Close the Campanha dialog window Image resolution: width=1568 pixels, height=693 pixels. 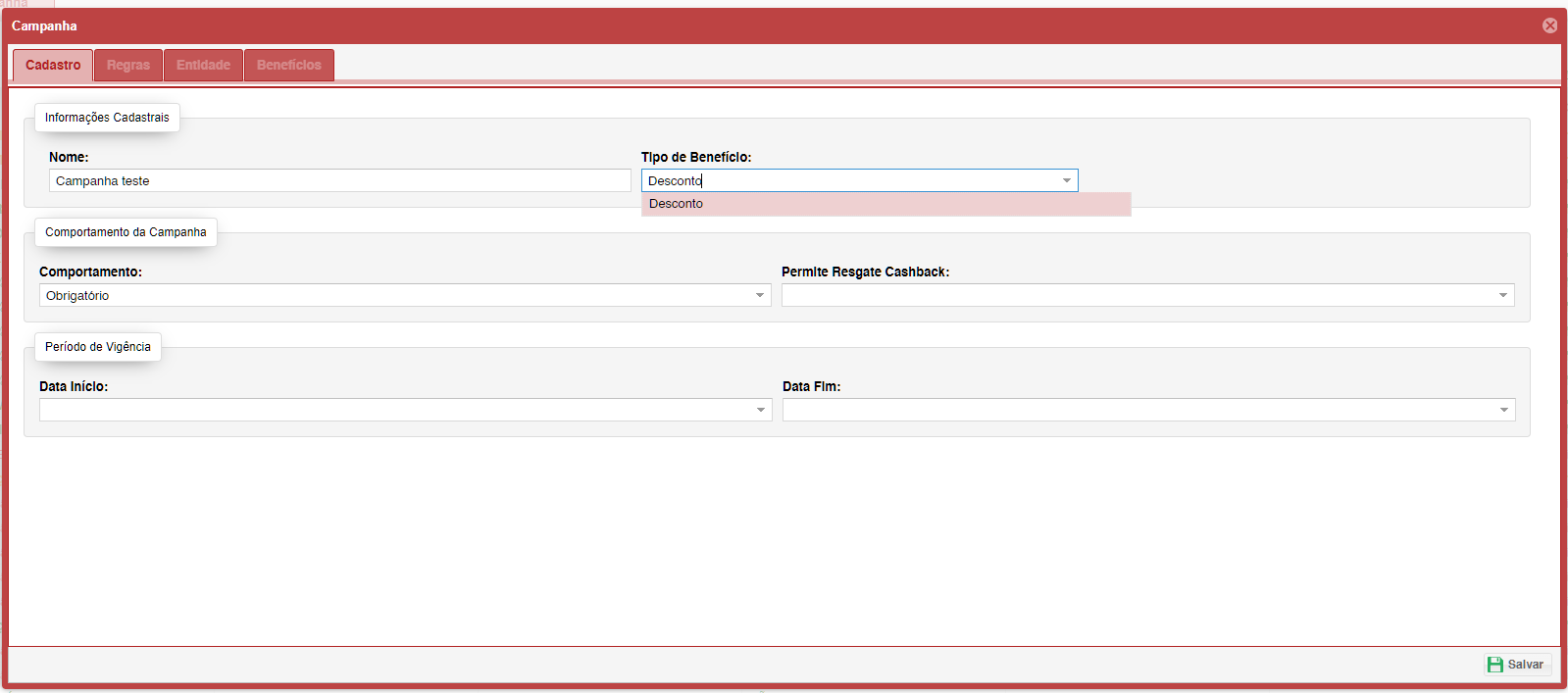1549,25
